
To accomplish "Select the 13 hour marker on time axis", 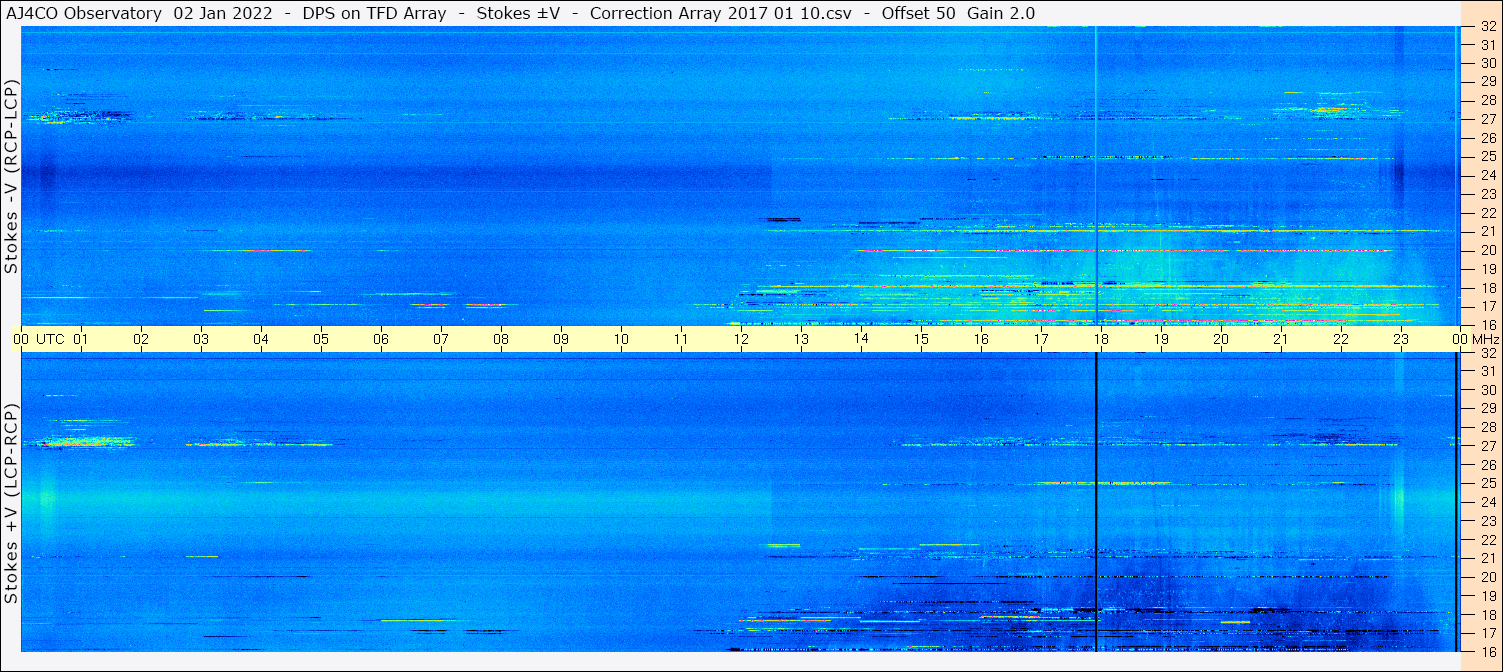I will tap(801, 339).
